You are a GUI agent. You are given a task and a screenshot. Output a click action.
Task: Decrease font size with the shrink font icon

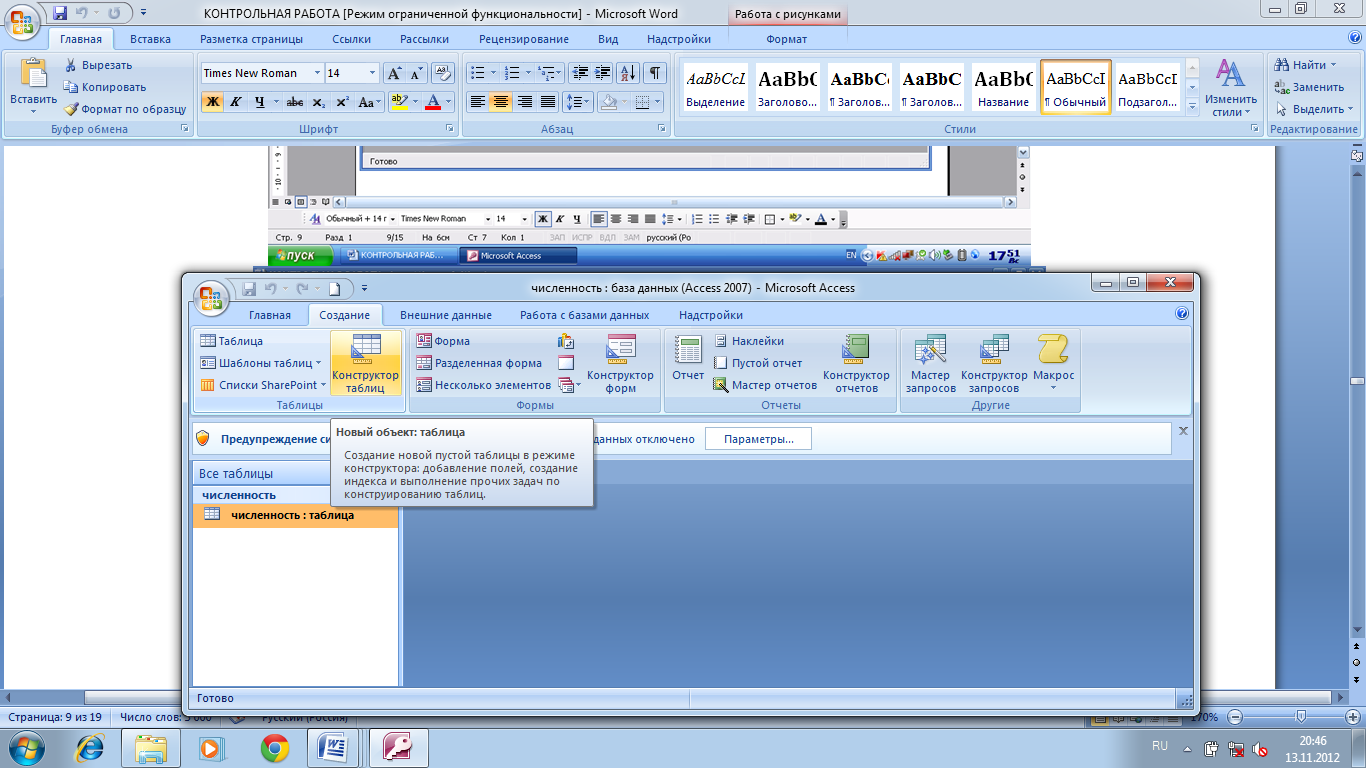tap(416, 73)
